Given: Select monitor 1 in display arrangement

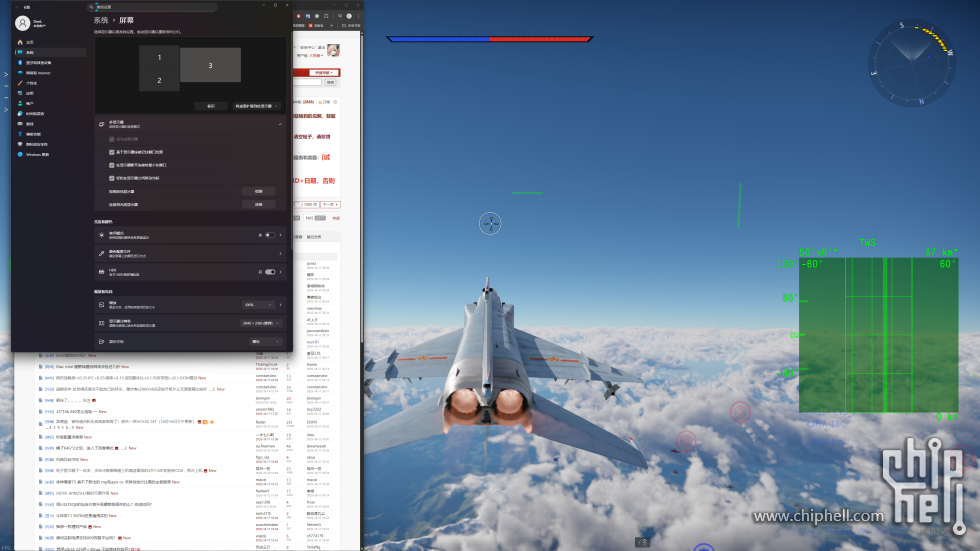Looking at the screenshot, I should click(x=159, y=57).
